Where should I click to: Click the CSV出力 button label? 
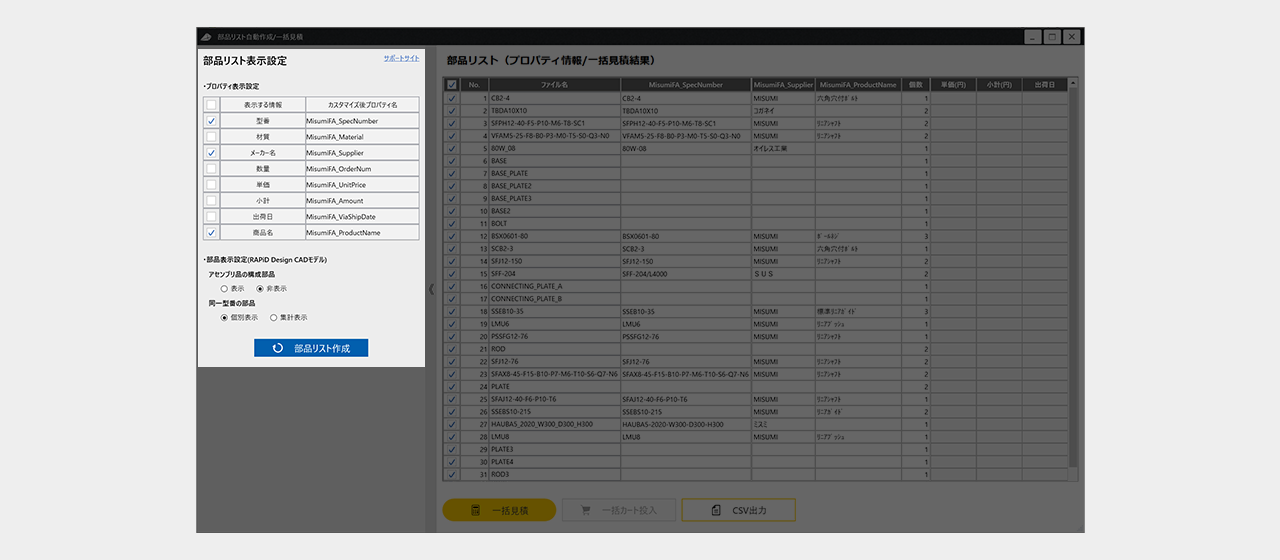click(x=749, y=511)
